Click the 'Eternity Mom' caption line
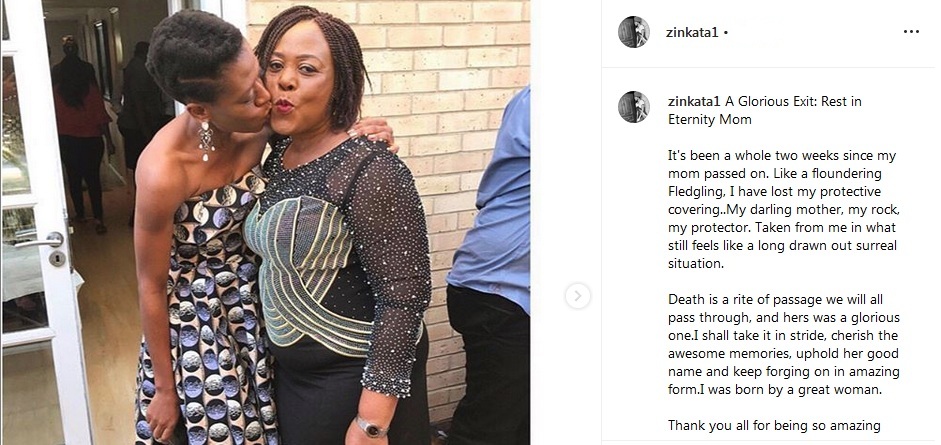This screenshot has width=941, height=445. click(709, 119)
